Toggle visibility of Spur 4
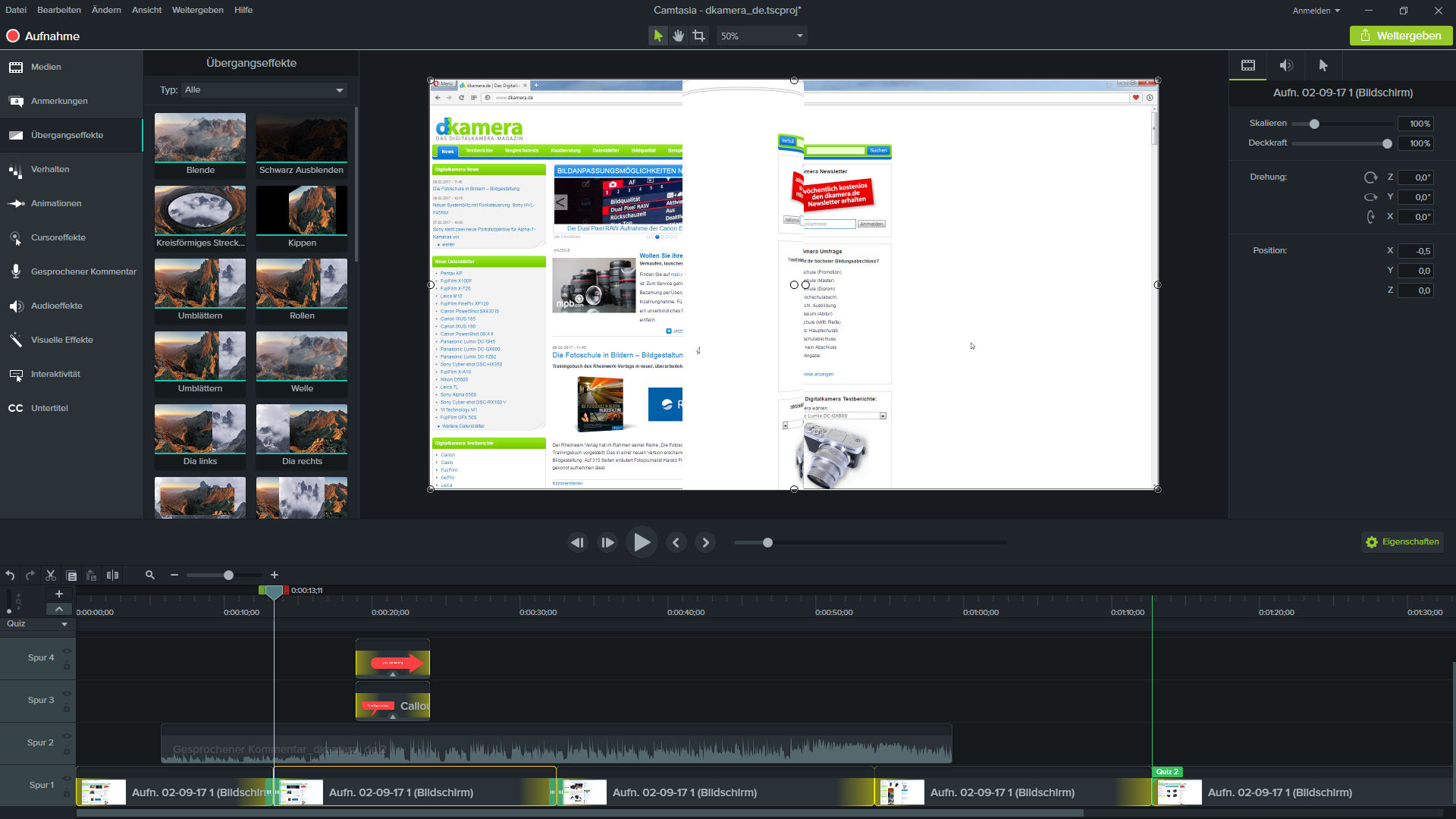 point(67,651)
